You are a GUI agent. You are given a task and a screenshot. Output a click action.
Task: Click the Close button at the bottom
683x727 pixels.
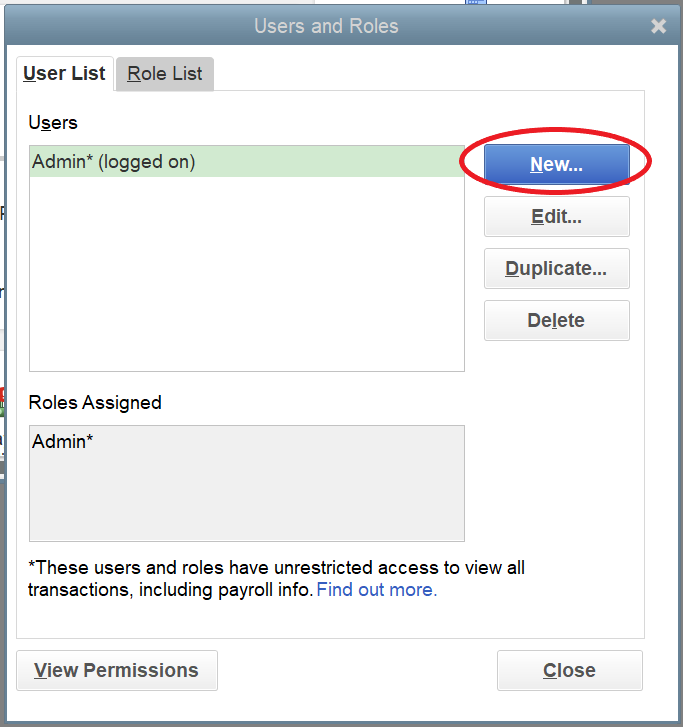[x=569, y=670]
